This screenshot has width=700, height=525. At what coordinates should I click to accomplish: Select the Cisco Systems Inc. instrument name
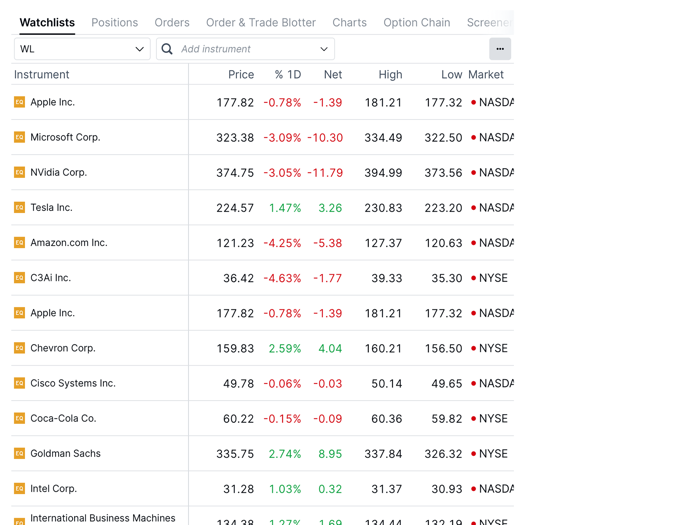[73, 383]
